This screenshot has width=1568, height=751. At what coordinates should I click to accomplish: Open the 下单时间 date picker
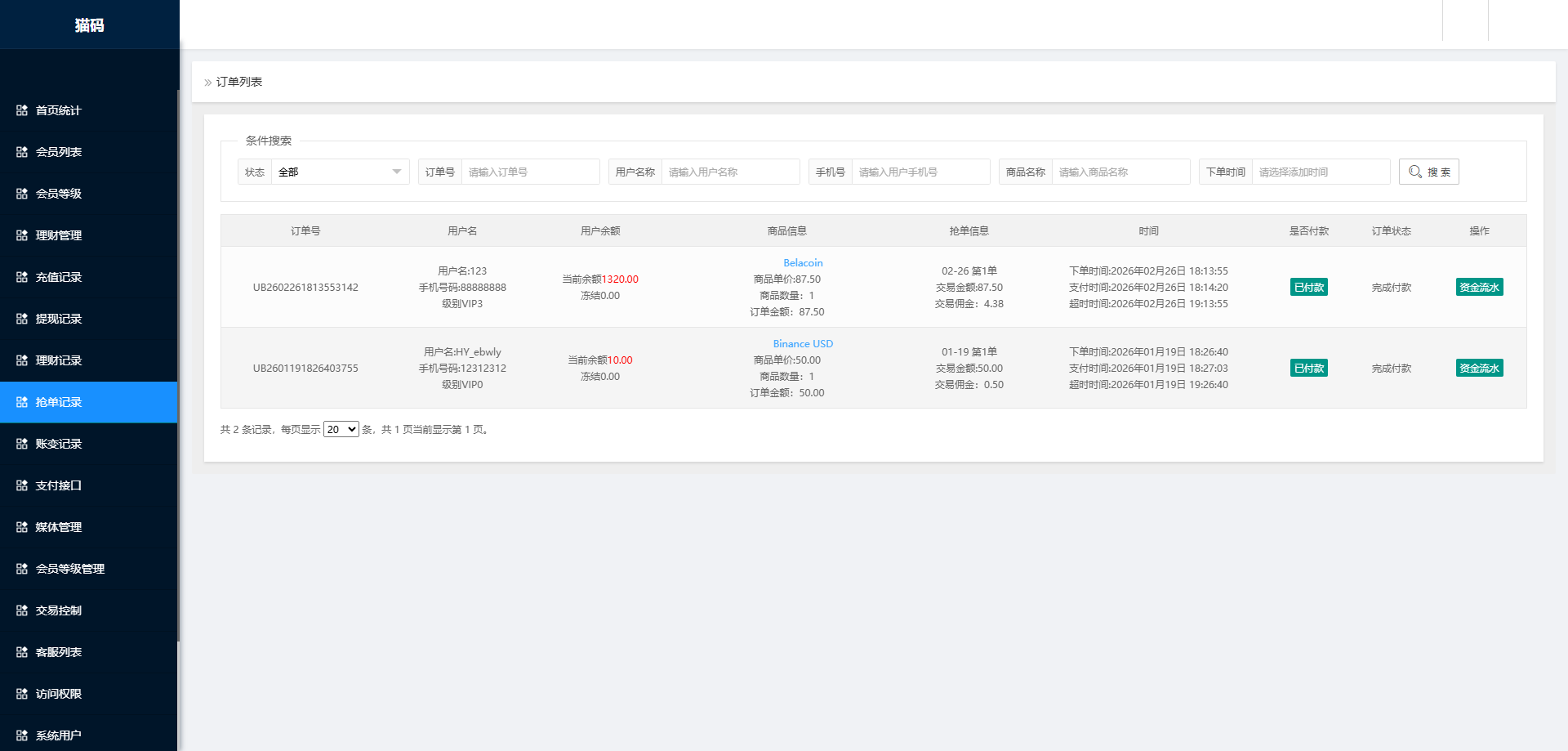click(1321, 172)
